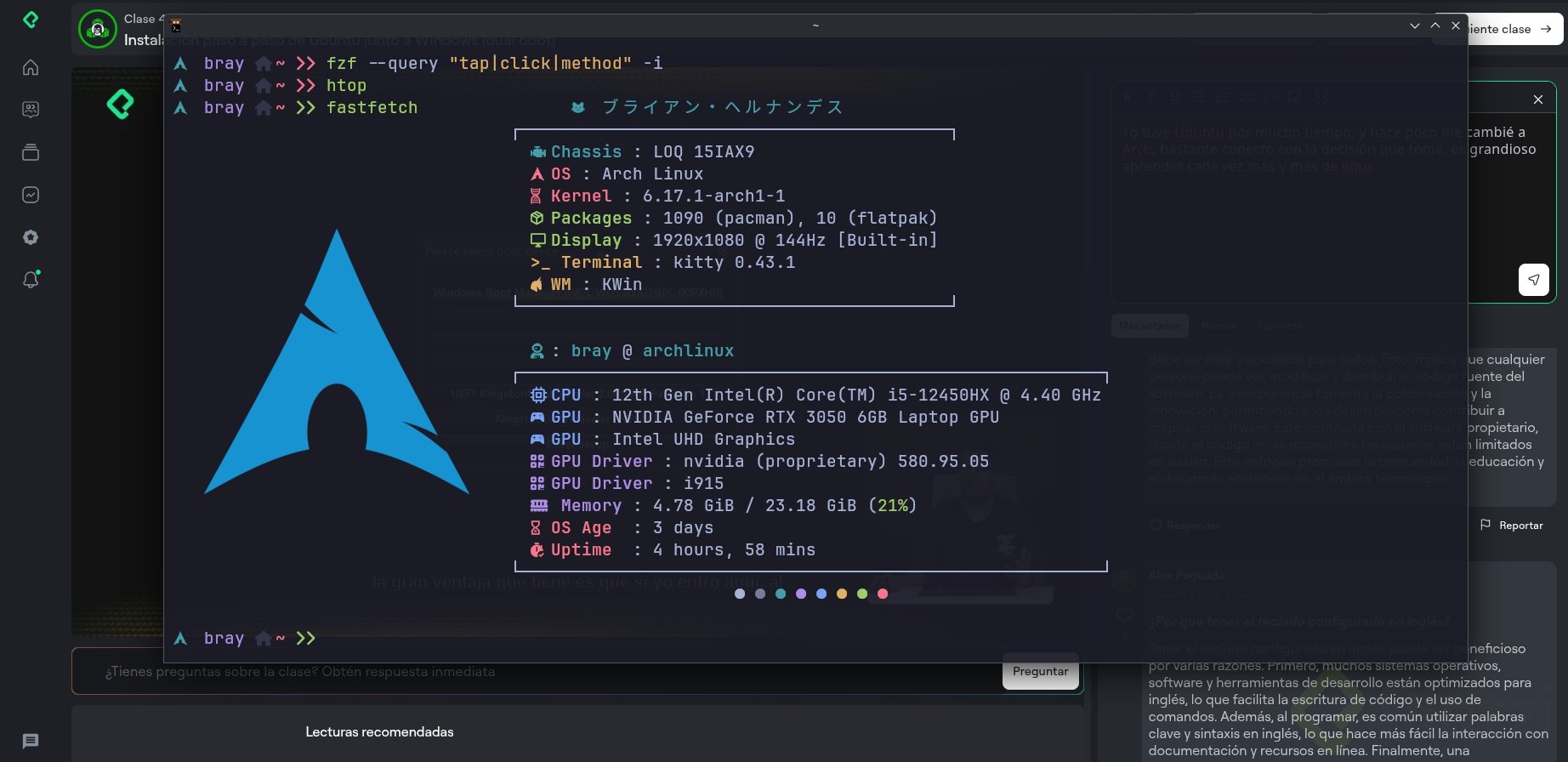Click the 'NVIDIA GeForce RTX 3050 6GB Laptop GPU' line

click(806, 418)
